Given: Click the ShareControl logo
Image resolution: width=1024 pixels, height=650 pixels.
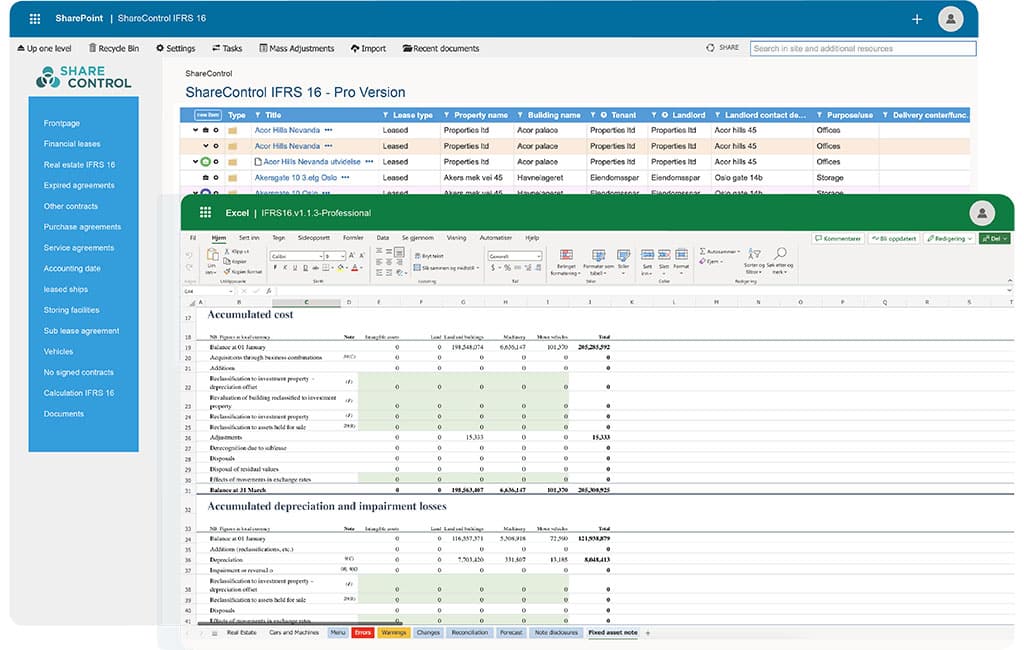Looking at the screenshot, I should coord(84,77).
